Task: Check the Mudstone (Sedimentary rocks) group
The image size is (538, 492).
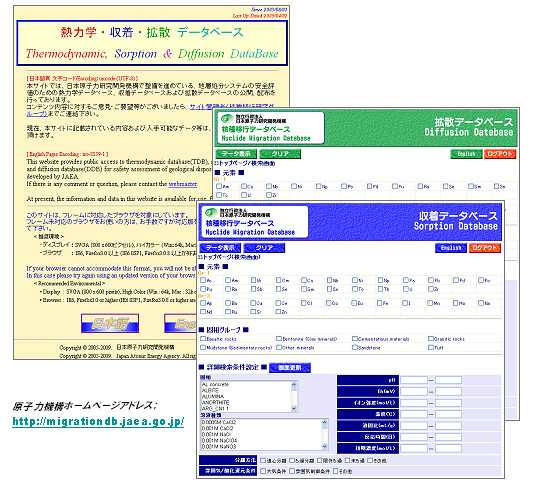Action: 203,348
